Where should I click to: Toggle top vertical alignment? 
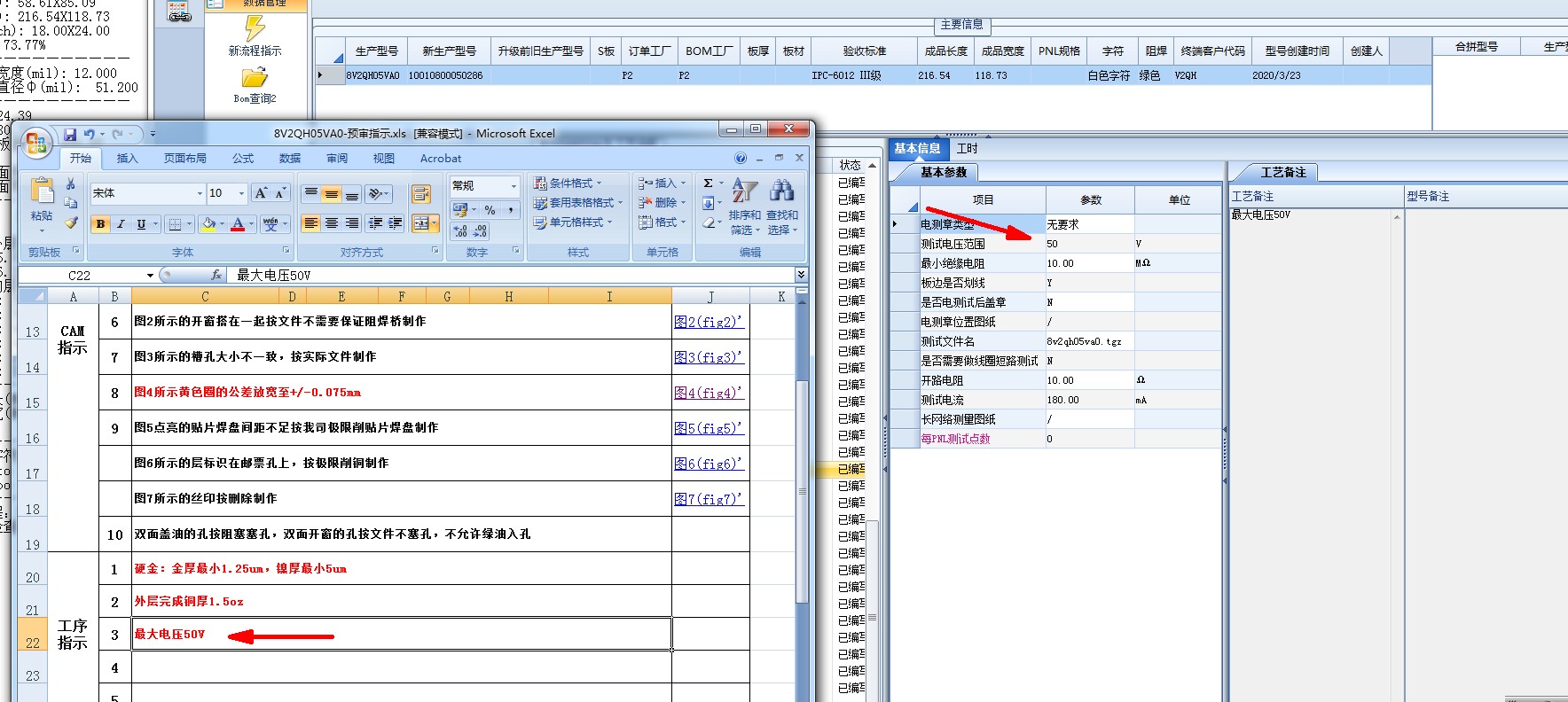[310, 193]
